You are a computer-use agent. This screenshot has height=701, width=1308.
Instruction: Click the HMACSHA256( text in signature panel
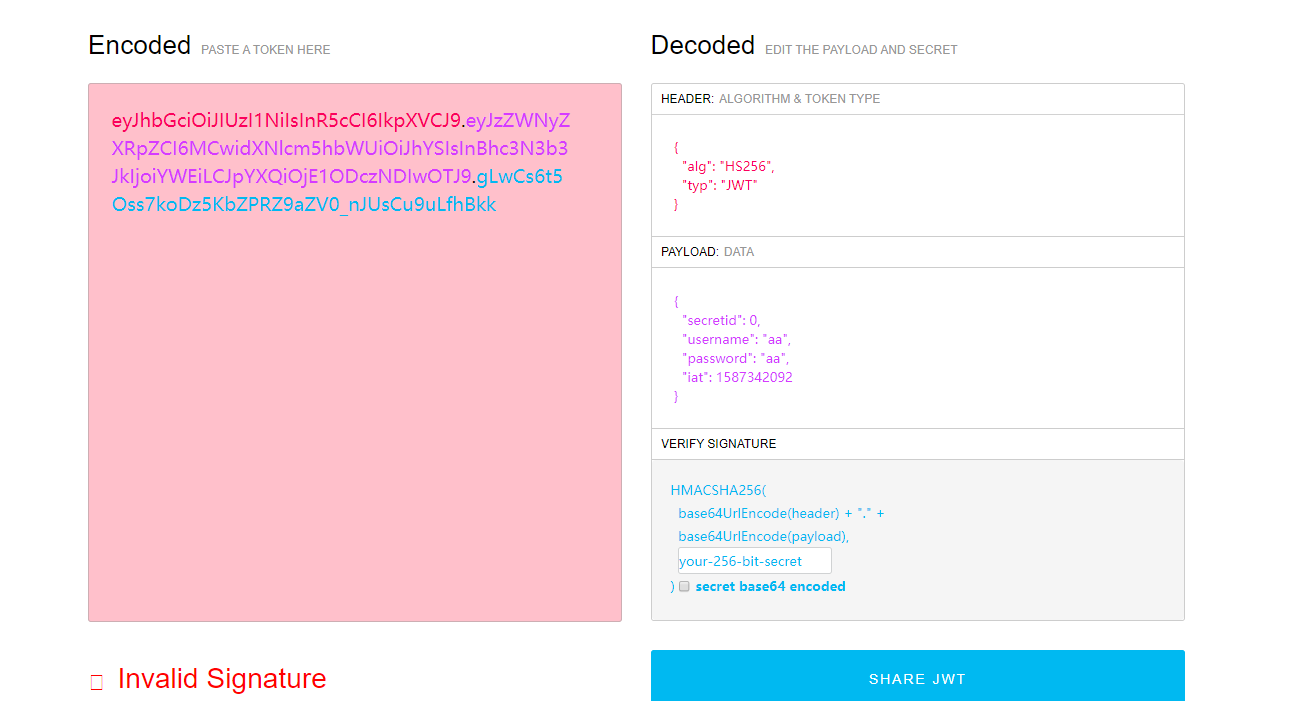(718, 491)
